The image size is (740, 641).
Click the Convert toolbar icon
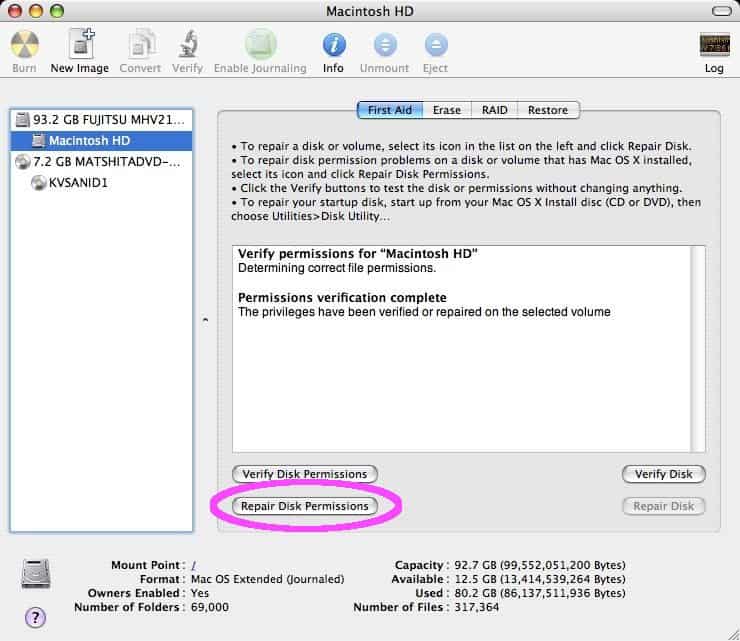pos(140,45)
